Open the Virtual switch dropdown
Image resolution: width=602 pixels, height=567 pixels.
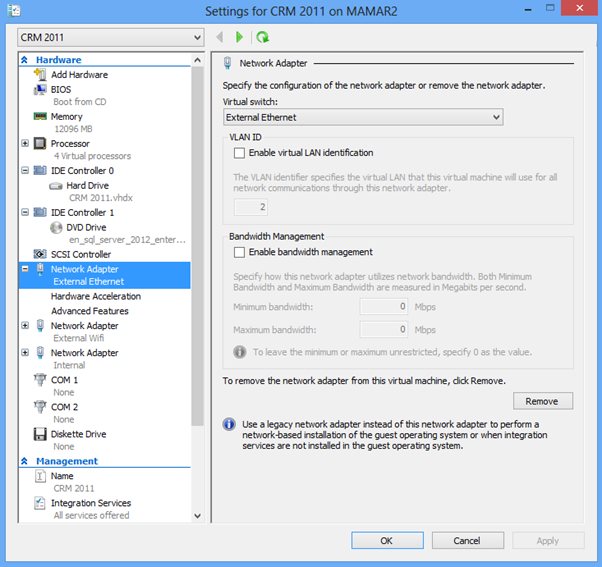tap(362, 117)
